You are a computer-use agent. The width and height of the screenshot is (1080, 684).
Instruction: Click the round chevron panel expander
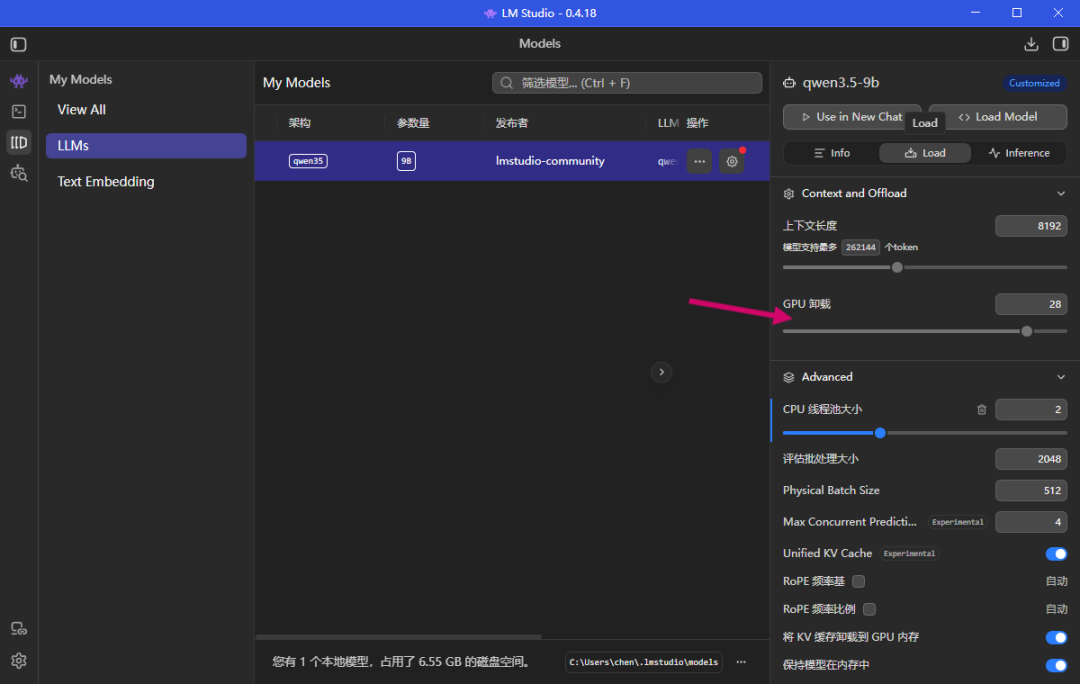(661, 372)
